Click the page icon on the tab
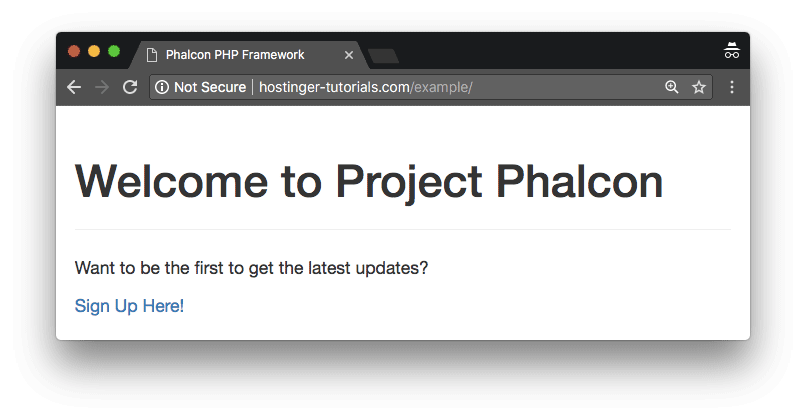 click(x=152, y=55)
